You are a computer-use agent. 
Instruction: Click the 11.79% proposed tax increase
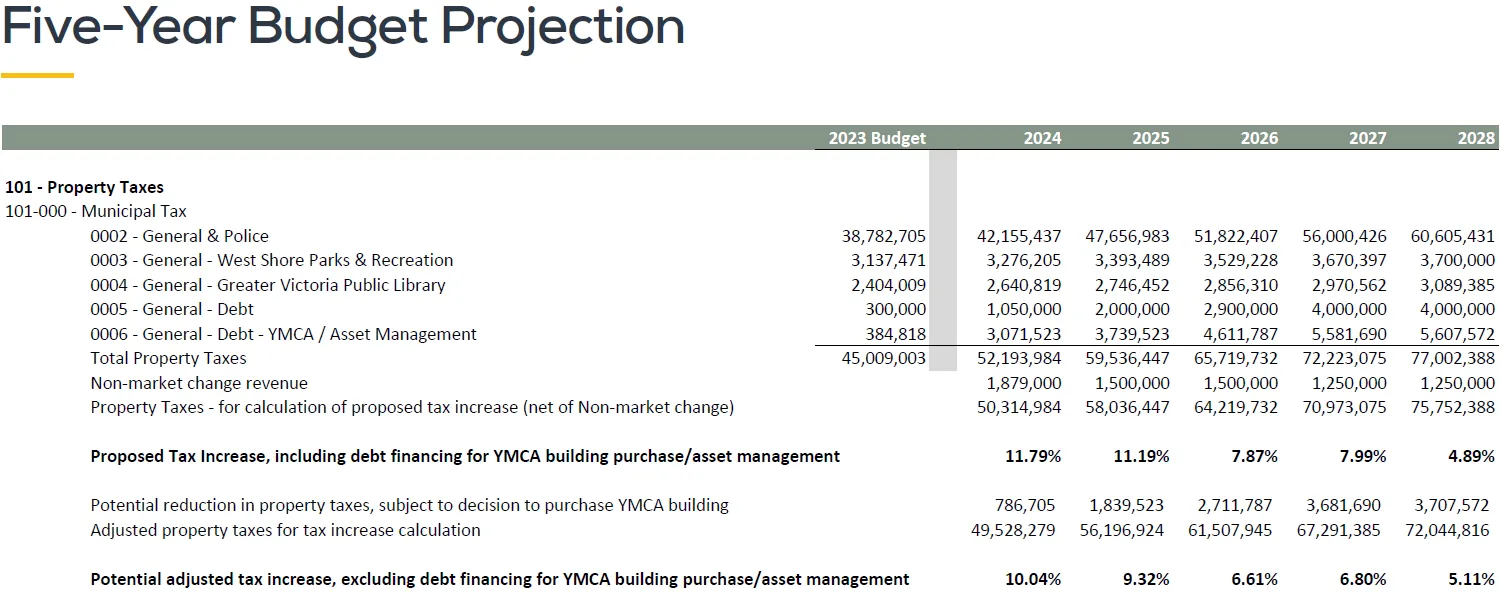coord(1033,456)
